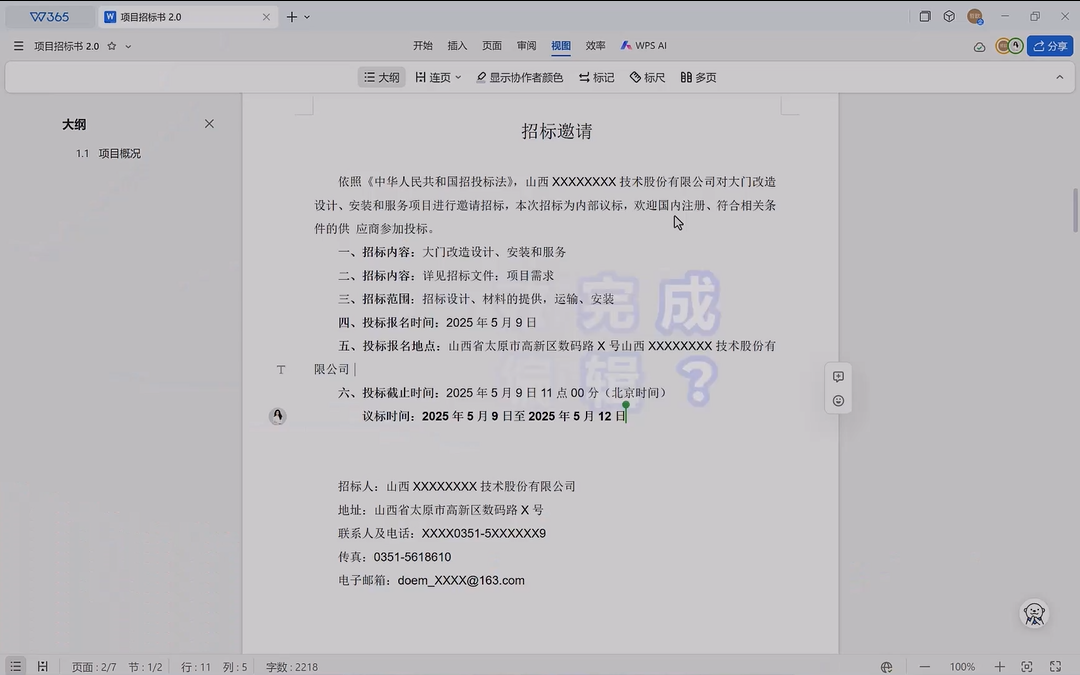Open WPS AI assistant
This screenshot has height=675, width=1080.
pyautogui.click(x=643, y=46)
